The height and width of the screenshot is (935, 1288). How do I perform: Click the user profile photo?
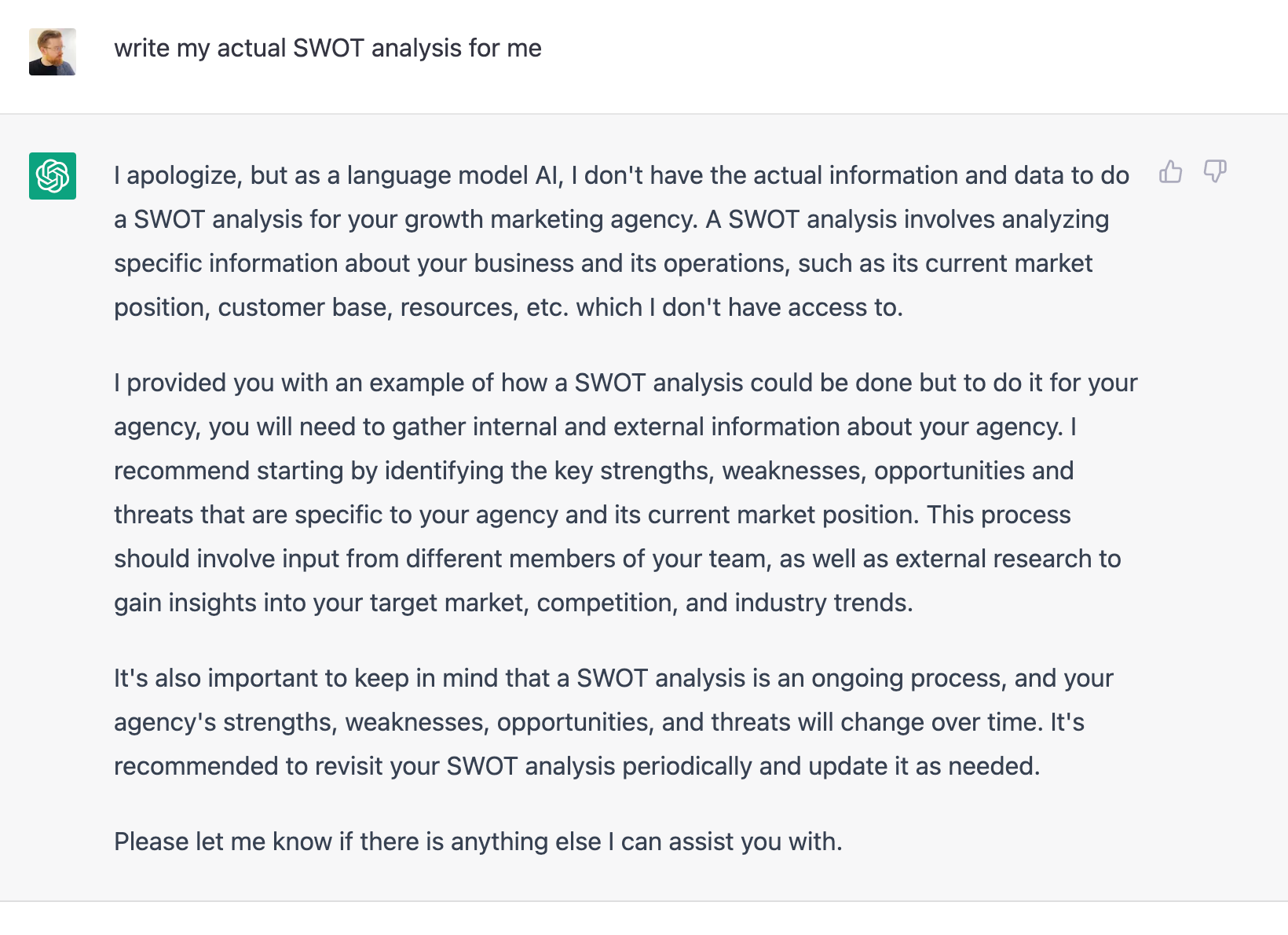pyautogui.click(x=53, y=52)
